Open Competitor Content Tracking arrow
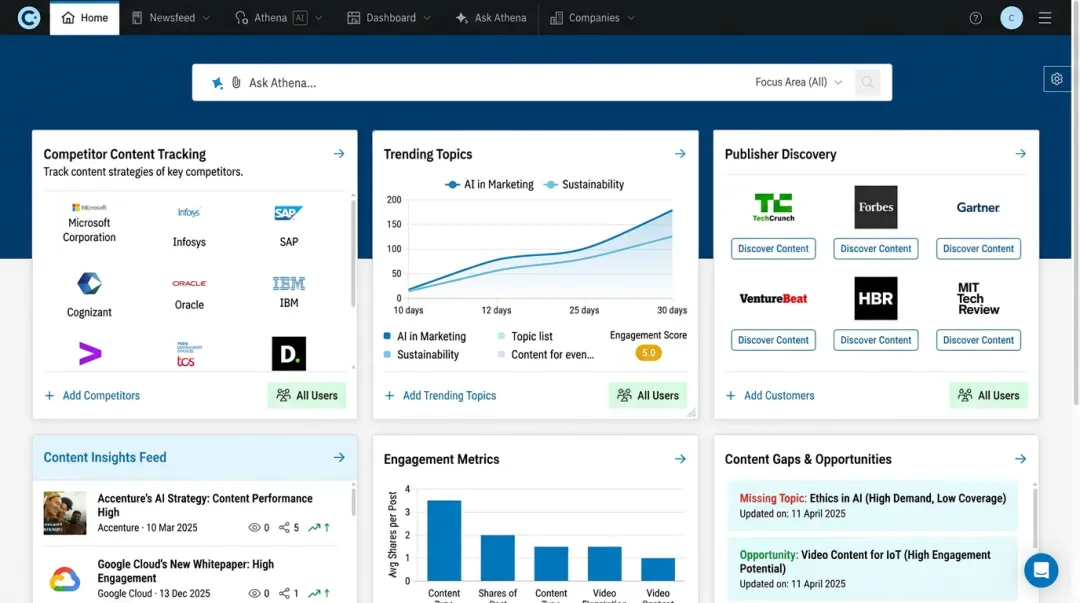Image resolution: width=1080 pixels, height=603 pixels. 339,154
